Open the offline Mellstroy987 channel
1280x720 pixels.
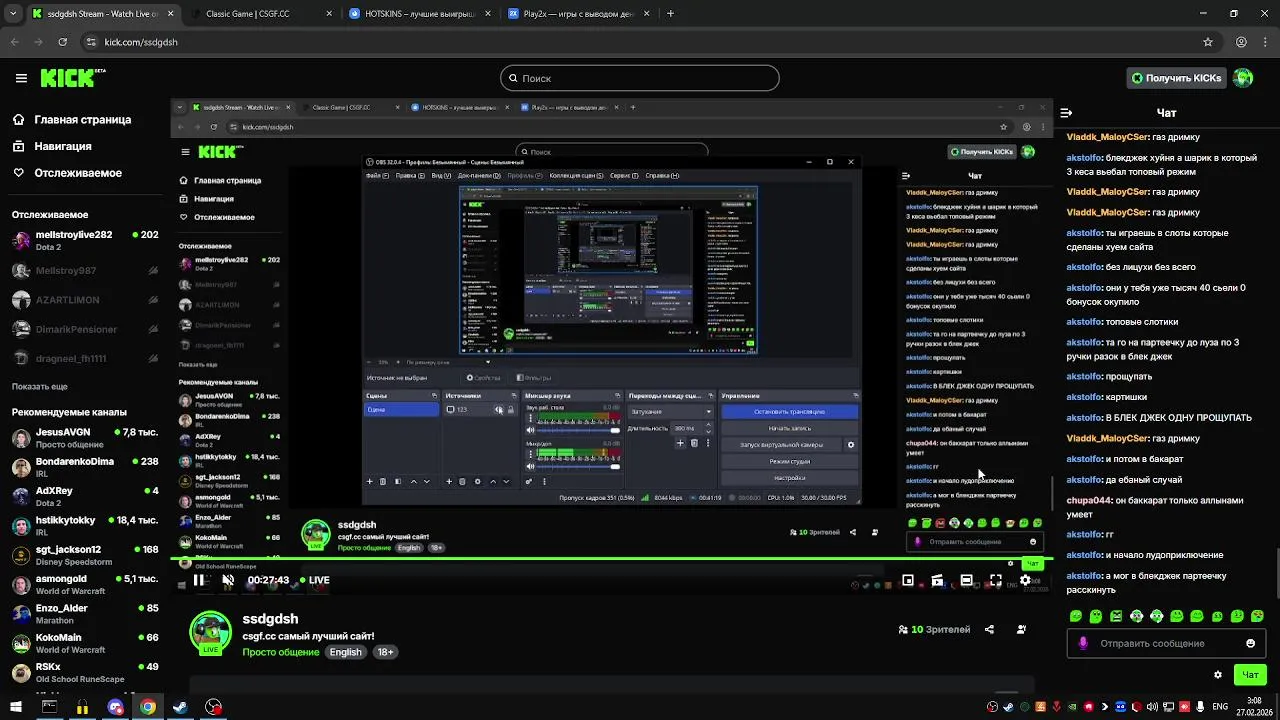(85, 271)
